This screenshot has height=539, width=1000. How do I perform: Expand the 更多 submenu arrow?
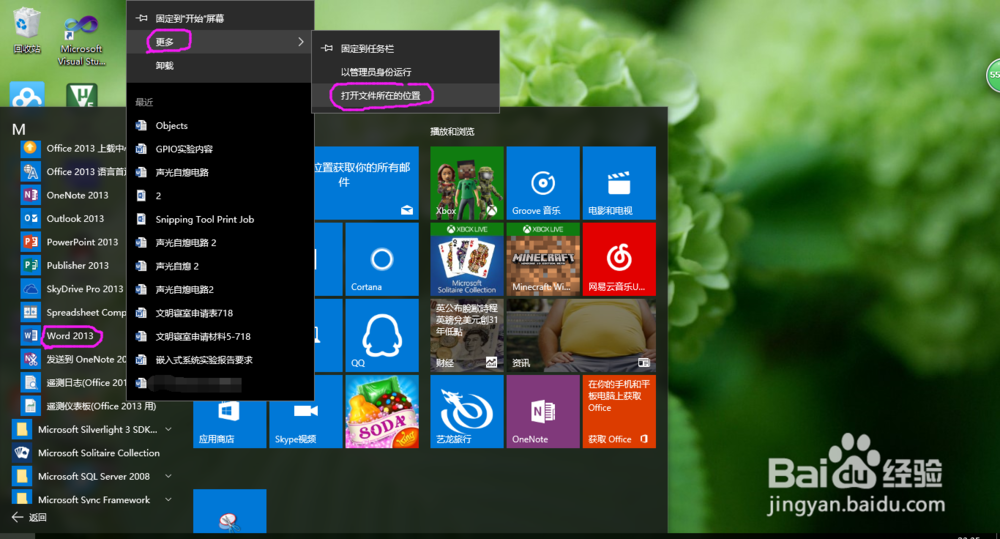300,41
